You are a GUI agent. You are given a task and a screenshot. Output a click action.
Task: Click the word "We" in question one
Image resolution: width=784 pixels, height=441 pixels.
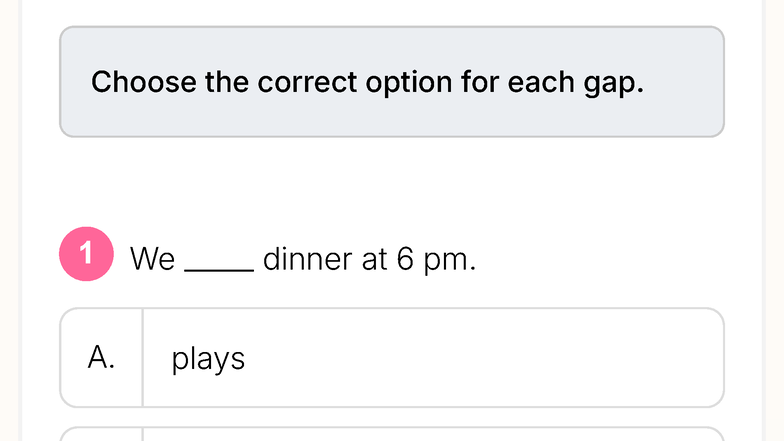coord(152,259)
